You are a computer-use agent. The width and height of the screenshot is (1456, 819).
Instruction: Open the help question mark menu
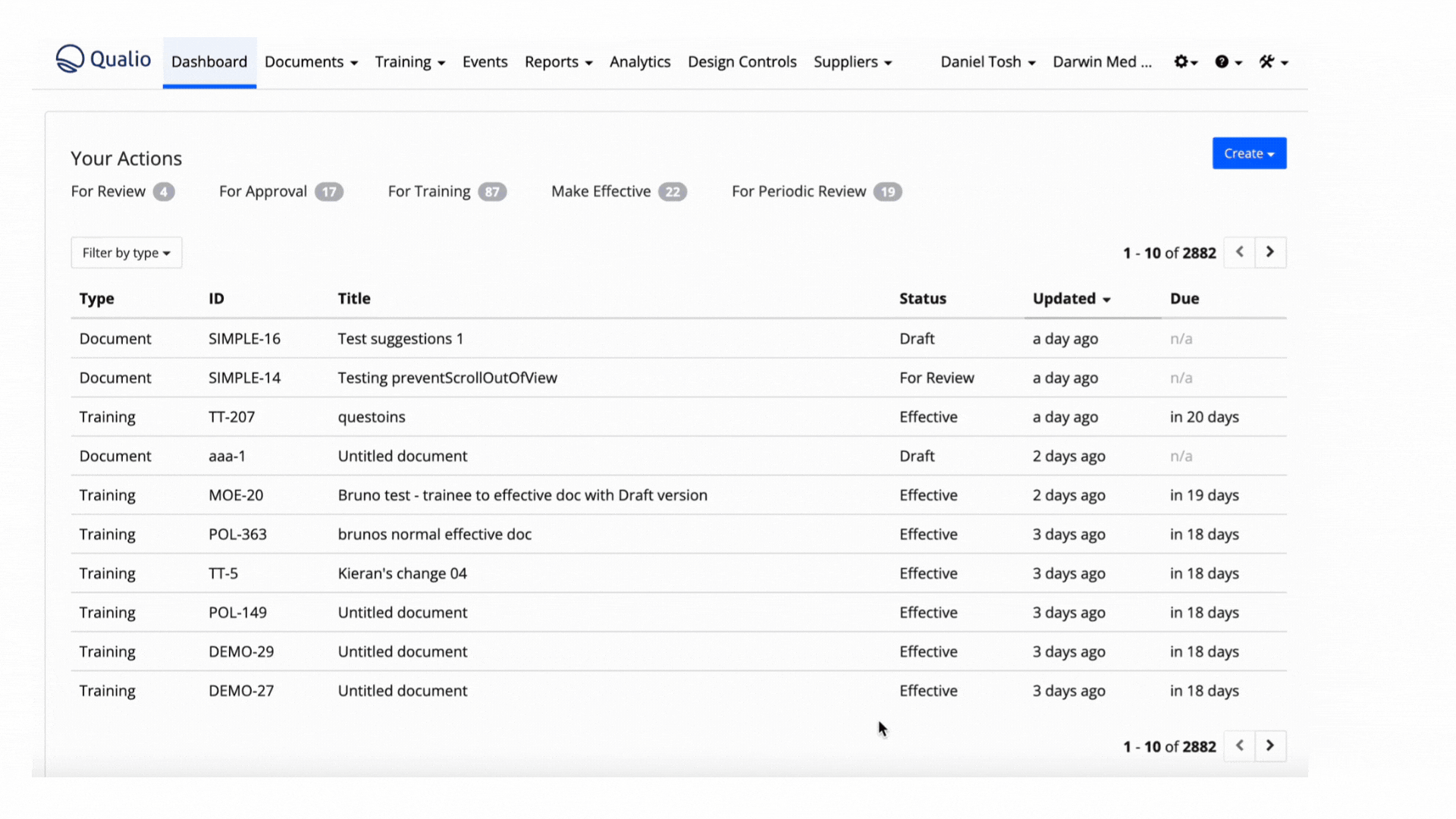(1228, 62)
